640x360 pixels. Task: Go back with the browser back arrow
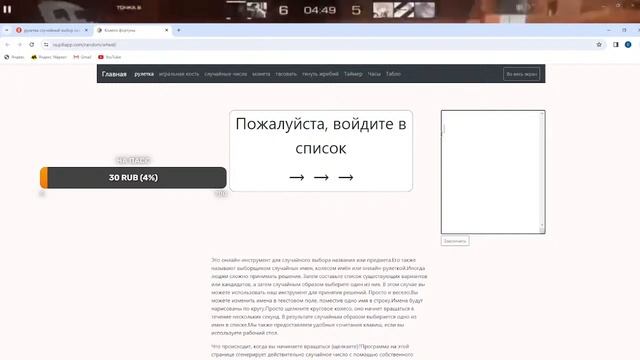[7, 44]
